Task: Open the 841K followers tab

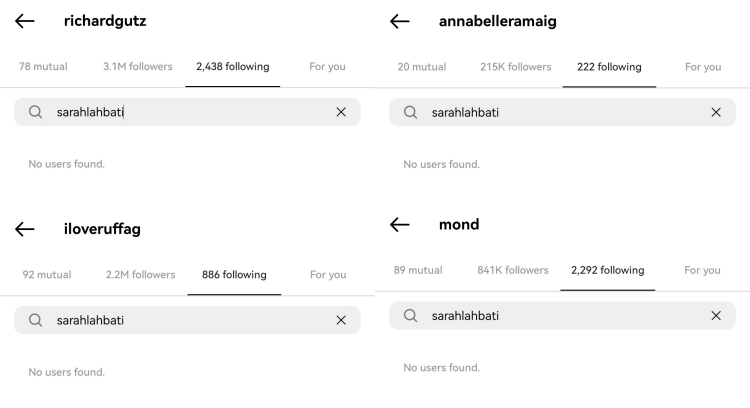Action: tap(513, 271)
